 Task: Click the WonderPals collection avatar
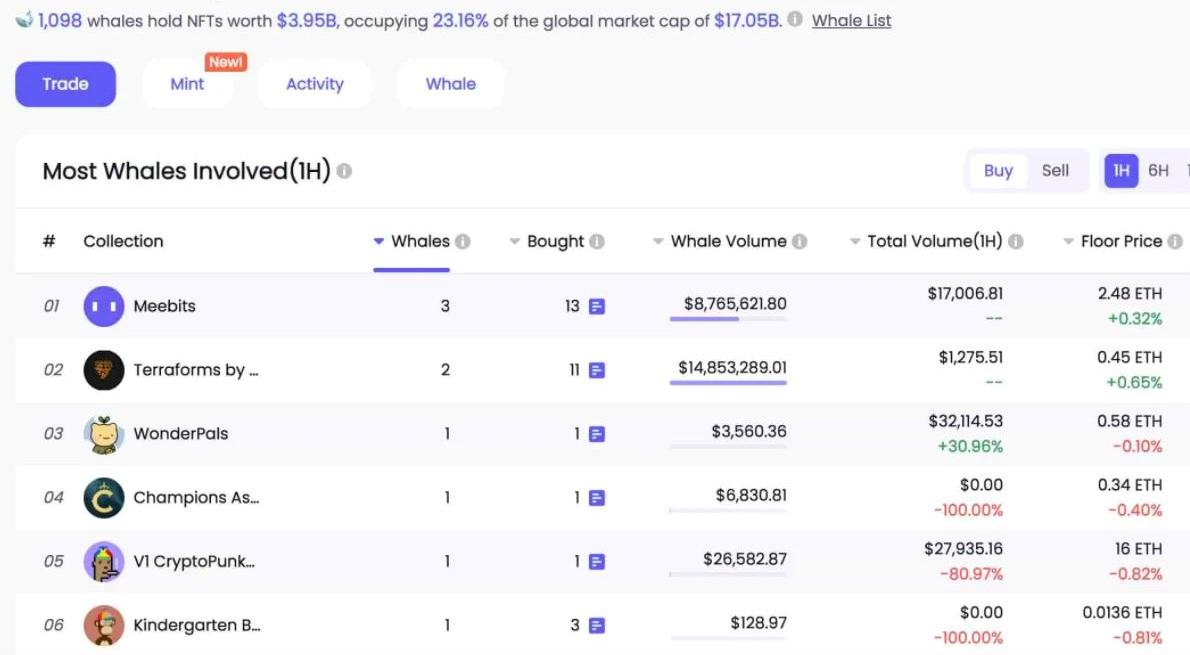(104, 433)
